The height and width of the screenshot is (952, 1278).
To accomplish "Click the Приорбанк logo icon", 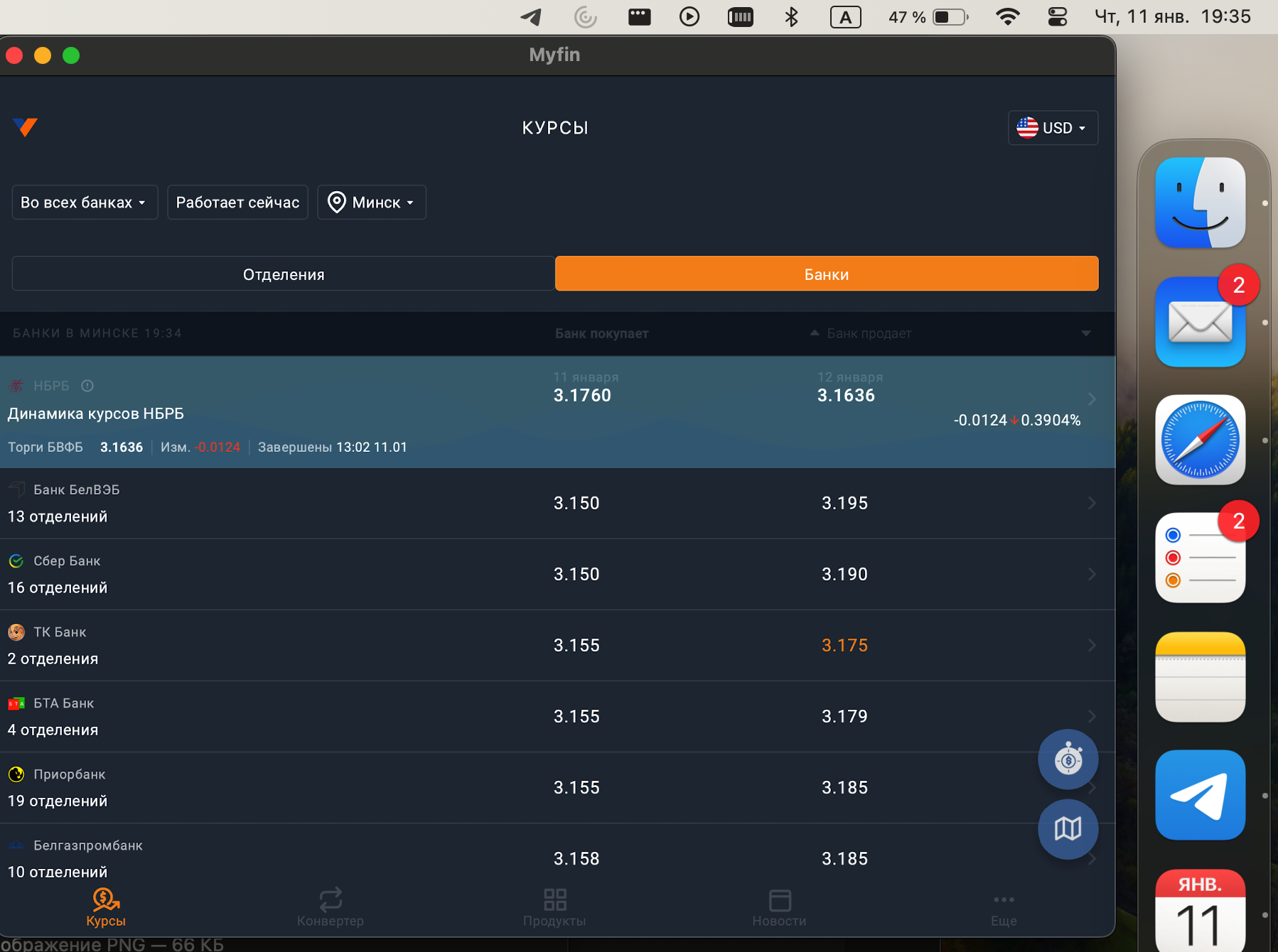I will click(16, 774).
